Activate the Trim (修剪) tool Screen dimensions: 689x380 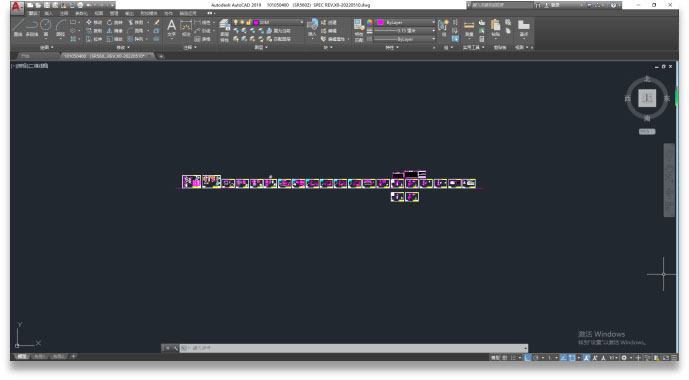point(135,22)
